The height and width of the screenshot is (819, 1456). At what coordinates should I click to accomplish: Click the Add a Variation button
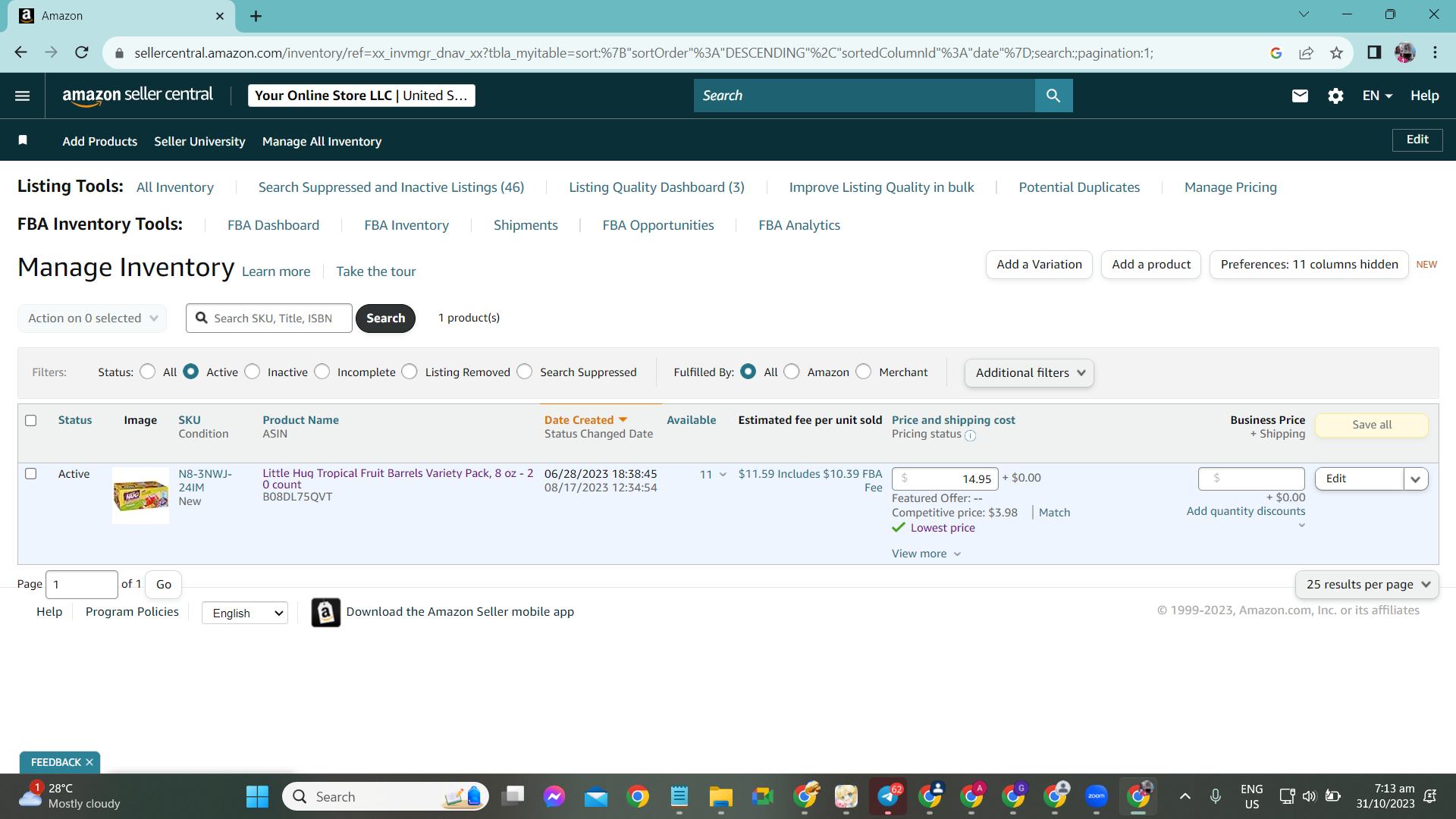point(1039,265)
